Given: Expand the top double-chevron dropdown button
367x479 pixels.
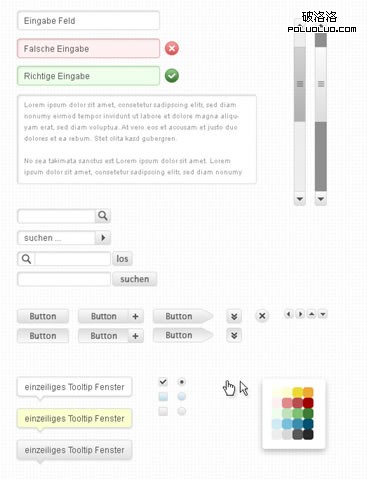Looking at the screenshot, I should click(x=234, y=316).
